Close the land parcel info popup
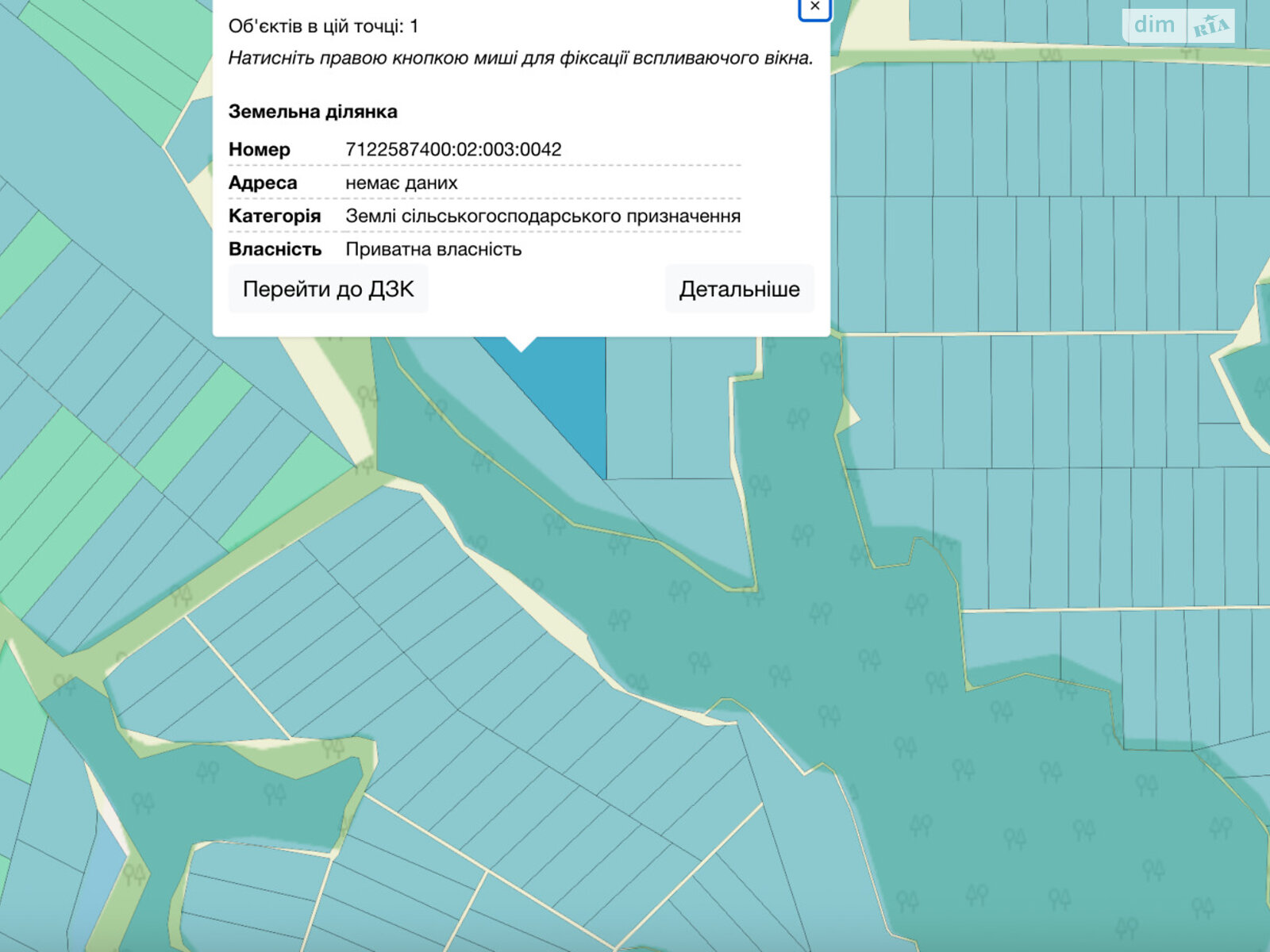This screenshot has width=1270, height=952. pos(814,7)
